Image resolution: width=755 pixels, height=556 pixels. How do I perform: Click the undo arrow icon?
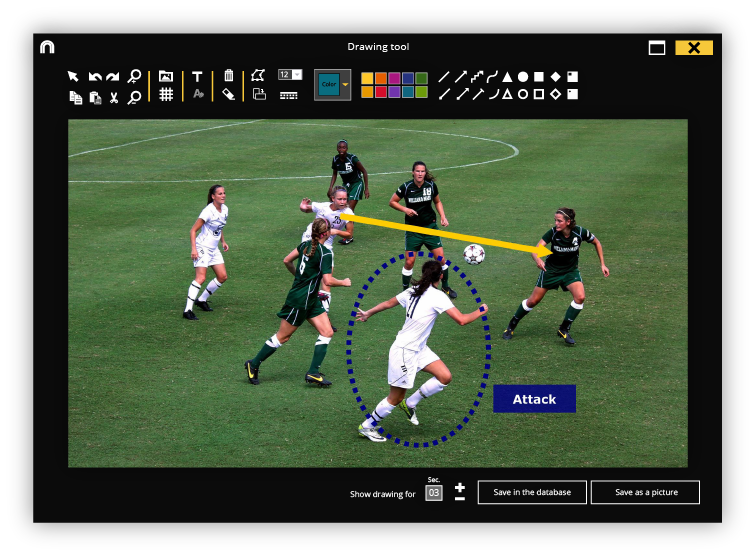[x=95, y=77]
